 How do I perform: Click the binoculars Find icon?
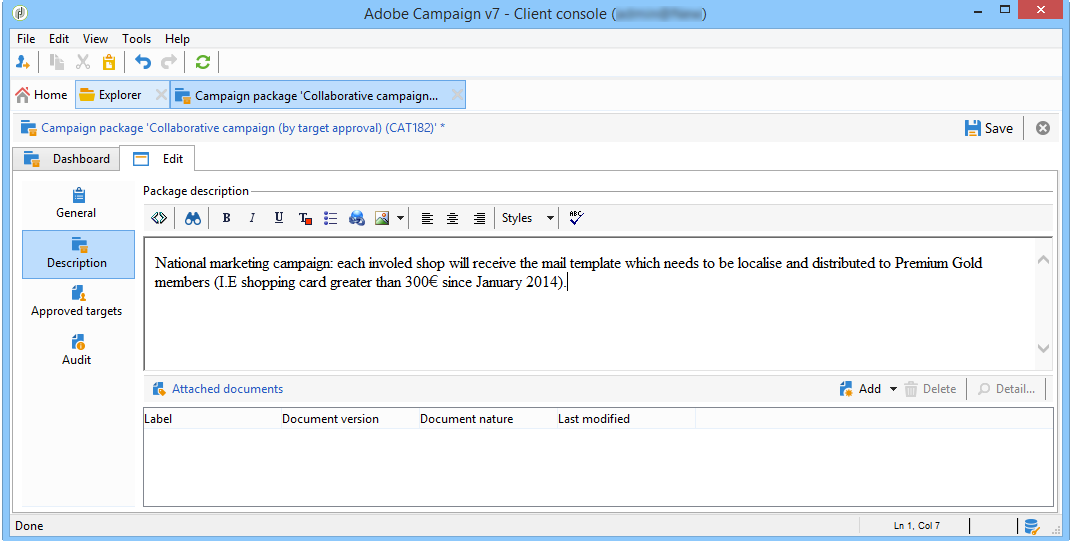193,218
